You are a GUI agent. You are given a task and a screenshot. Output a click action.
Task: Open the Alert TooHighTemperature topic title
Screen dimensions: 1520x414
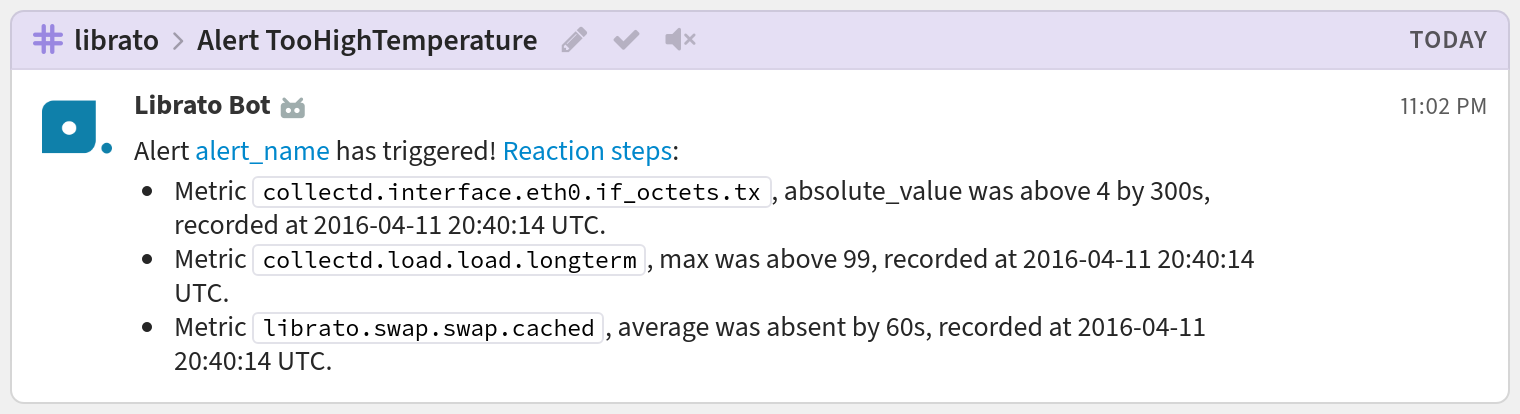click(367, 41)
